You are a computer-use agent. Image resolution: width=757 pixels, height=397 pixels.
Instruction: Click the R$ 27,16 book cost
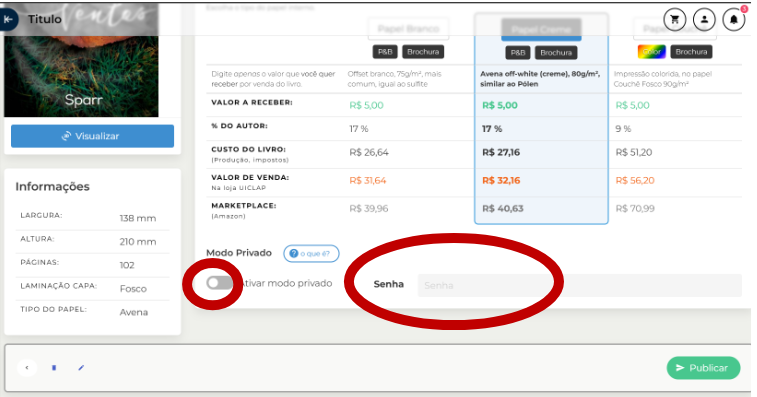[501, 153]
